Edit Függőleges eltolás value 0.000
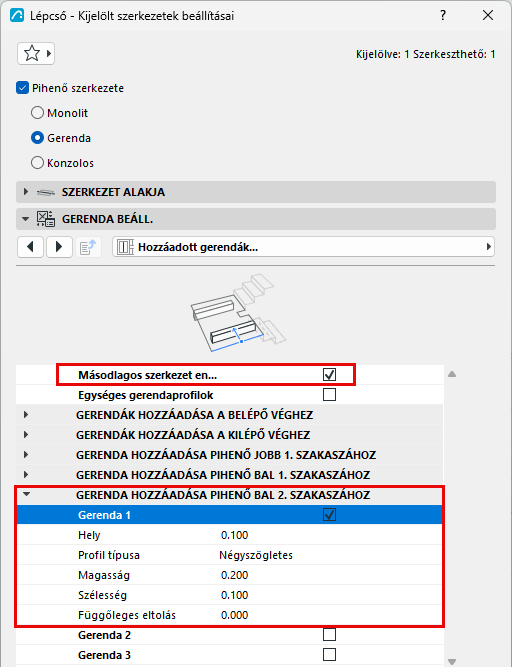 [235, 615]
